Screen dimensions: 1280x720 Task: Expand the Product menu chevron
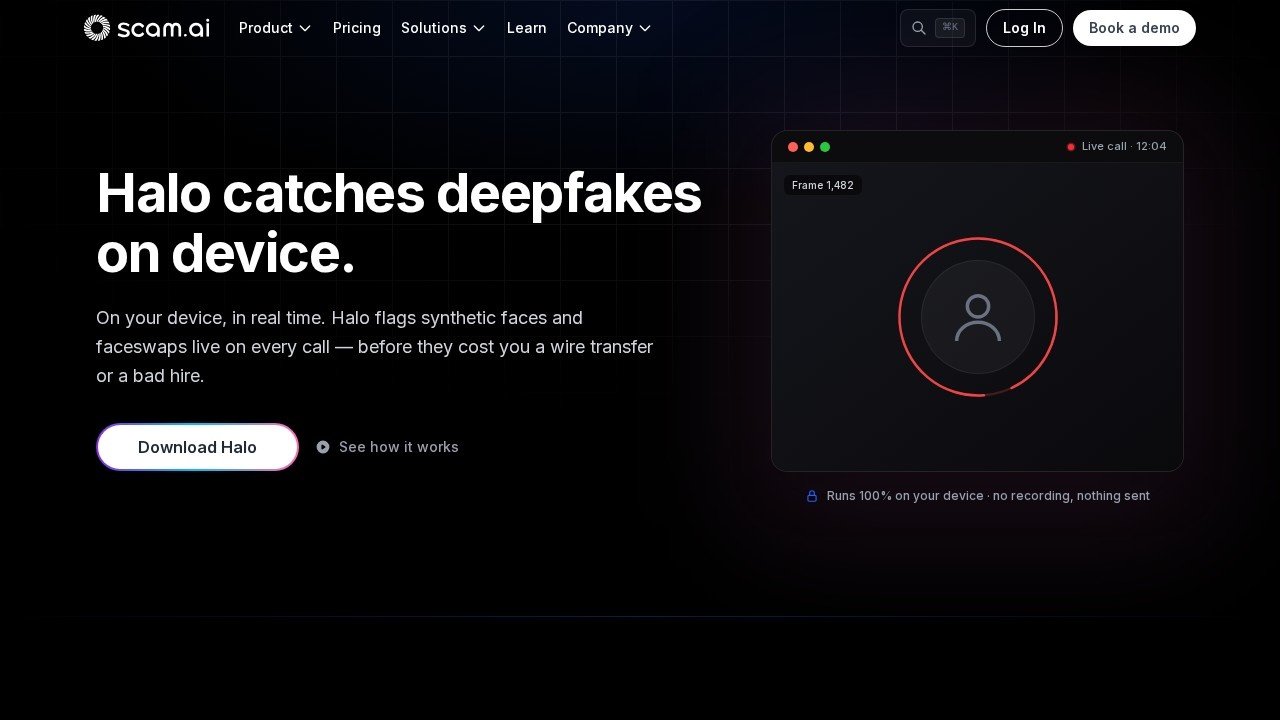pyautogui.click(x=305, y=28)
